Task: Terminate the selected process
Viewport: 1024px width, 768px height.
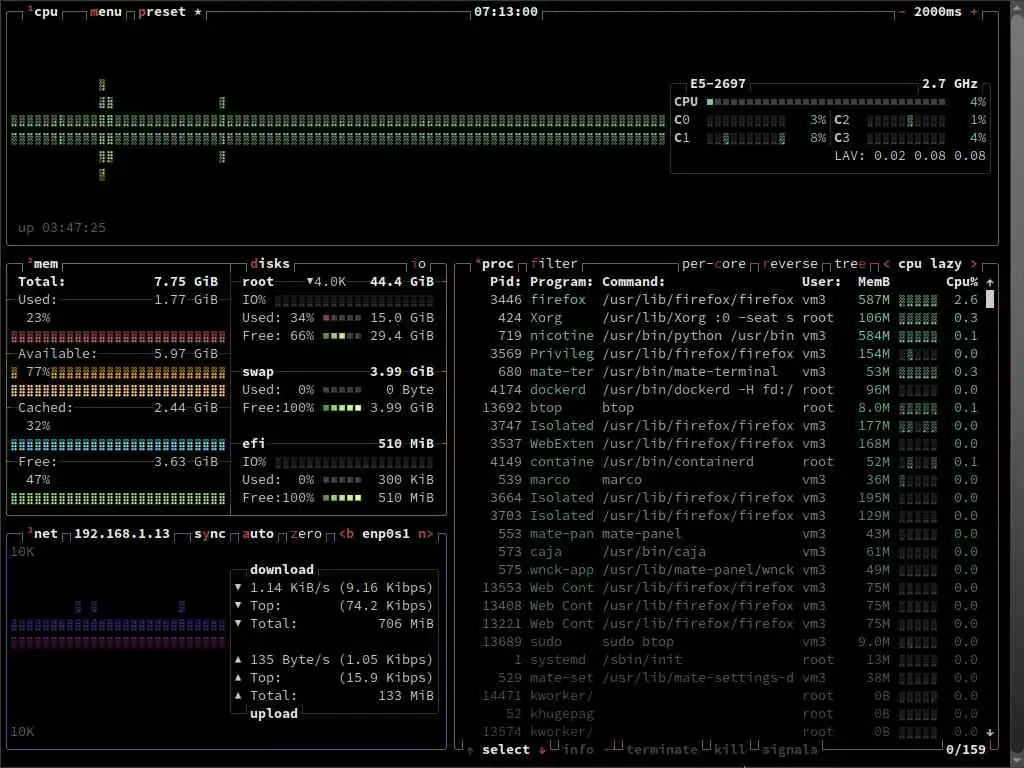Action: click(662, 750)
